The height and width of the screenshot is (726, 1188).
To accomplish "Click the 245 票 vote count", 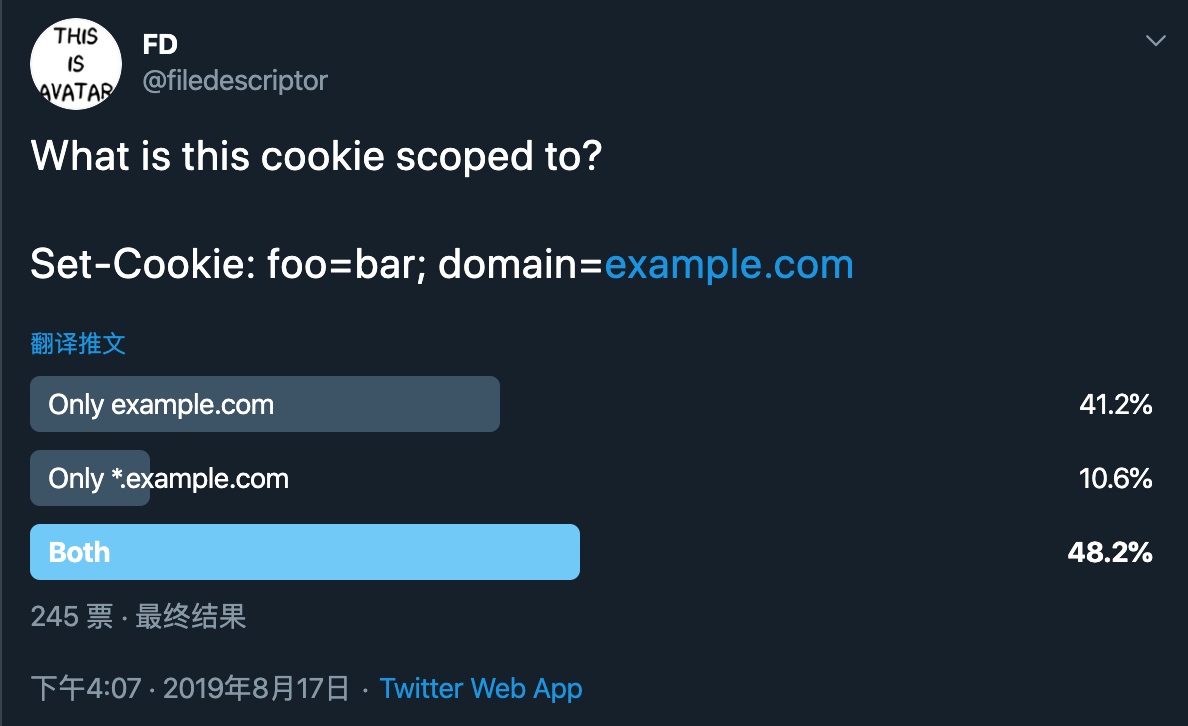I will pos(72,616).
